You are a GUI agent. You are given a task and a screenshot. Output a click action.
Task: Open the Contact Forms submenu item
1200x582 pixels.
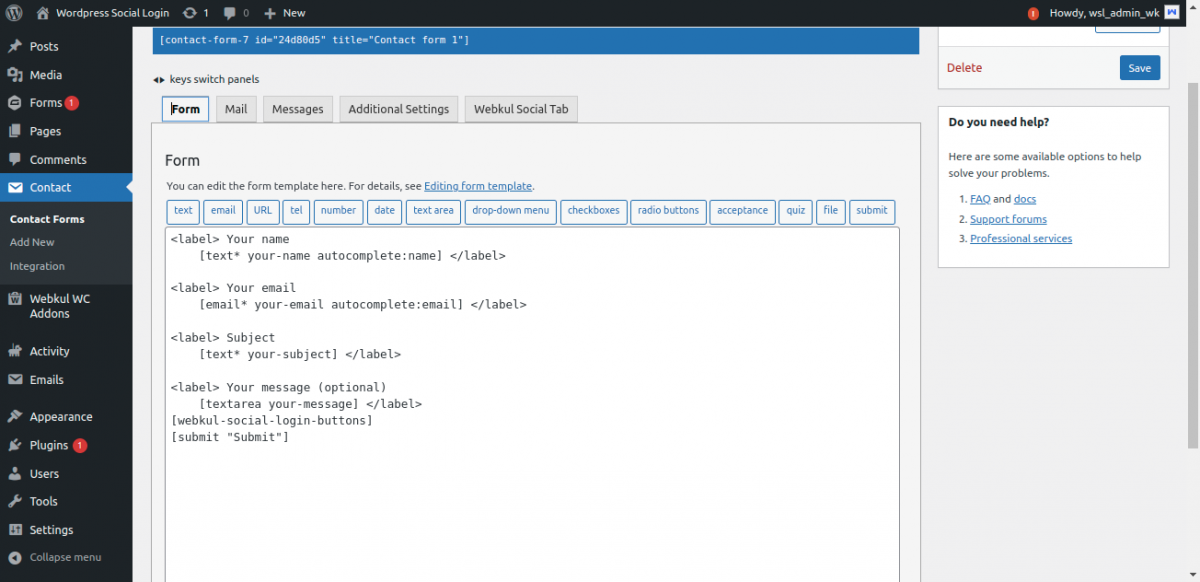point(47,219)
